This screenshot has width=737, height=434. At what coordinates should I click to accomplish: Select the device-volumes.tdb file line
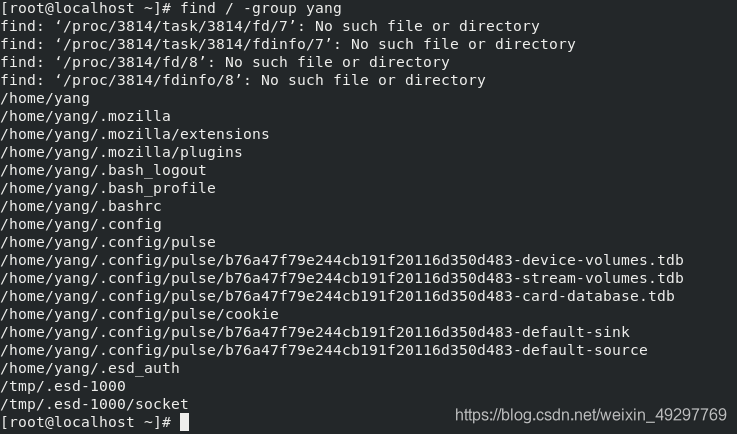click(x=342, y=260)
